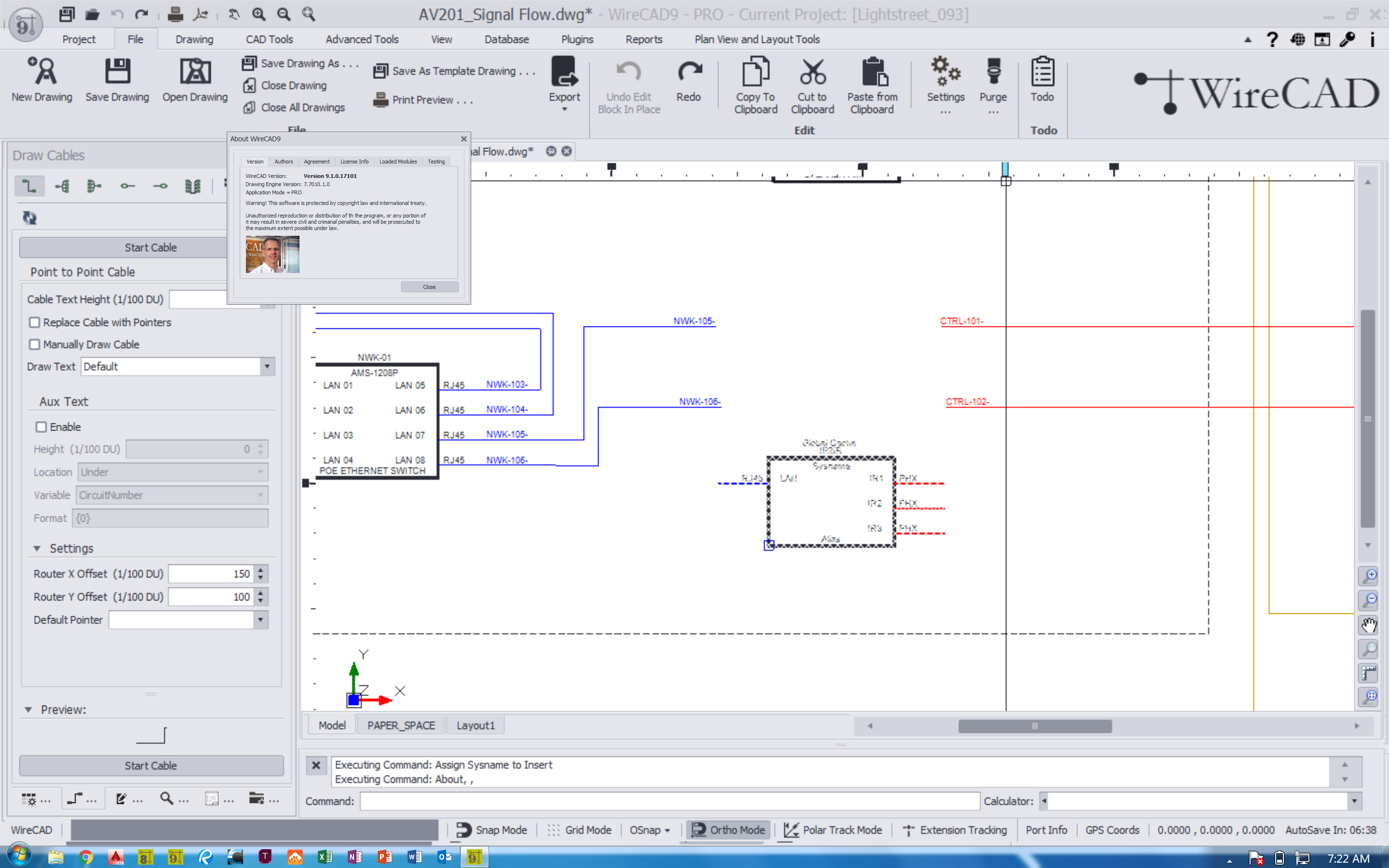Toggle Polar Track Mode
The image size is (1389, 868).
click(833, 830)
